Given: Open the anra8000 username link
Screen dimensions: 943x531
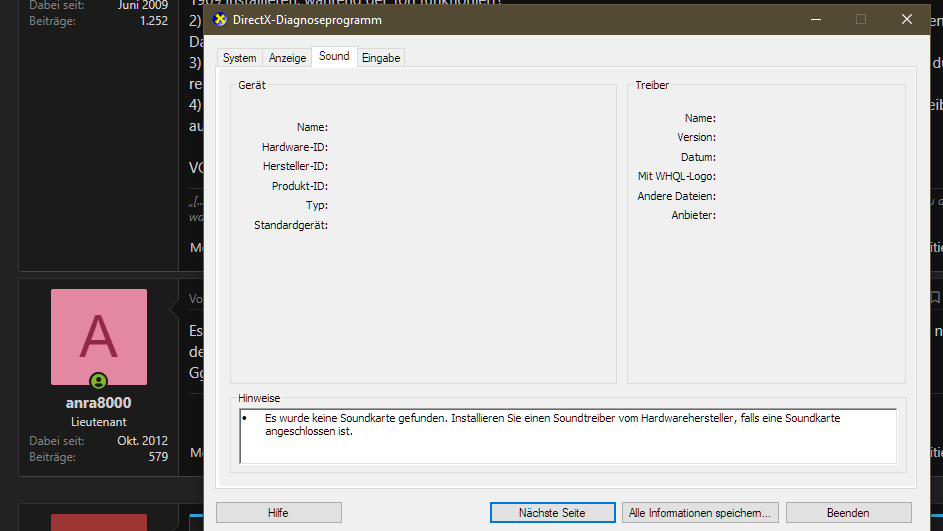Looking at the screenshot, I should (x=99, y=402).
